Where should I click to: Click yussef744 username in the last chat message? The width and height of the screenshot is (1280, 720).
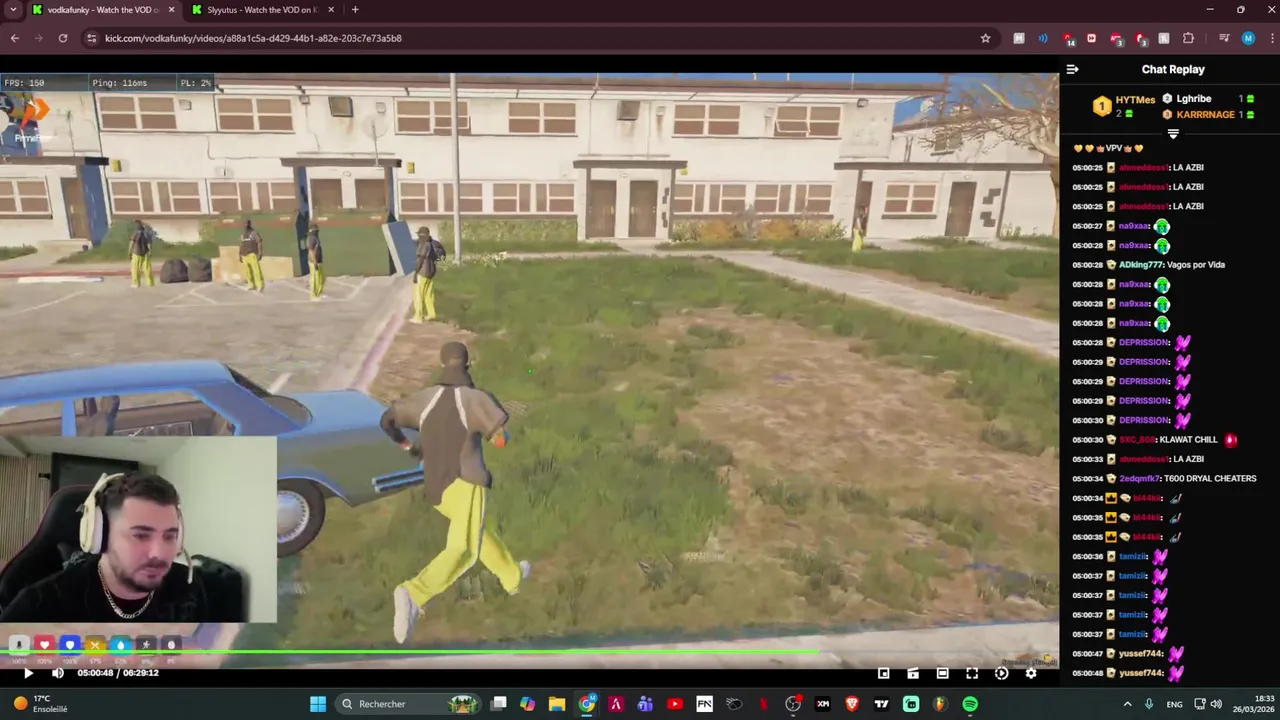coord(1140,673)
